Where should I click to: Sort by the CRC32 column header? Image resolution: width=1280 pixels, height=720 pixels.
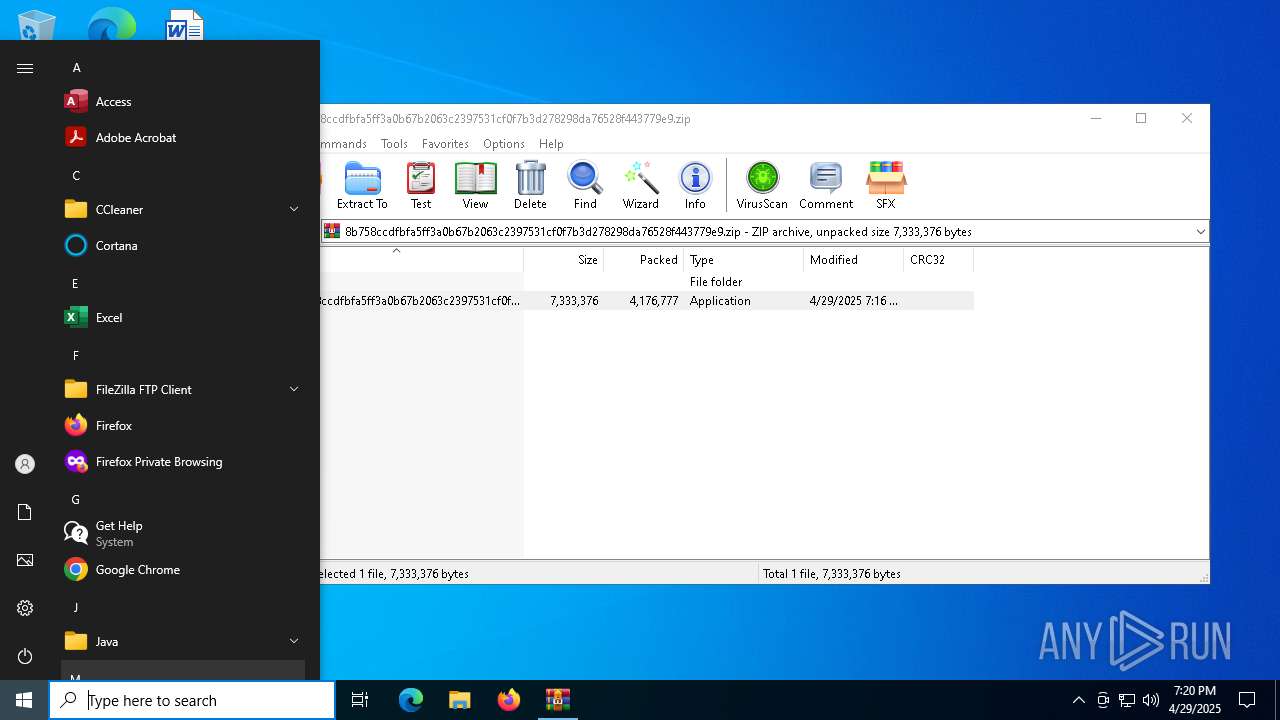click(x=939, y=260)
